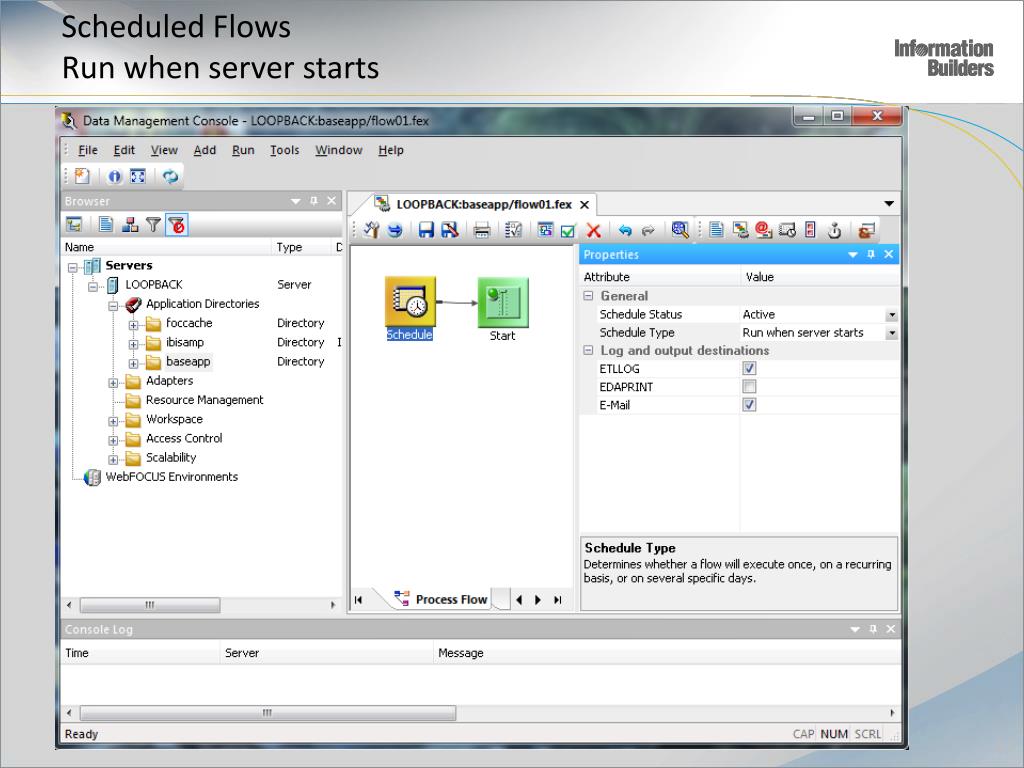Enable the EDAPRINT checkbox
1024x768 pixels.
749,387
